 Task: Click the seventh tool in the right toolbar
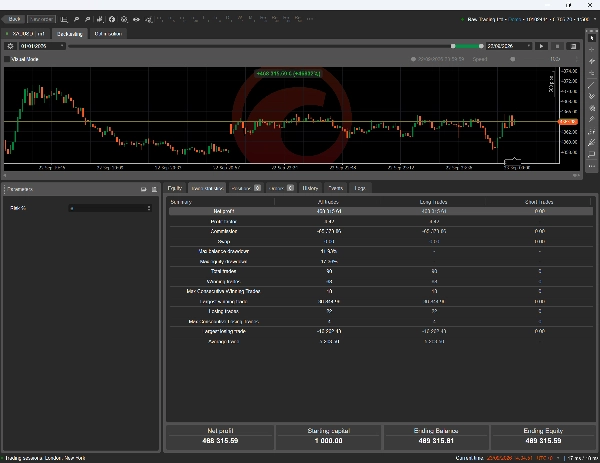(592, 108)
